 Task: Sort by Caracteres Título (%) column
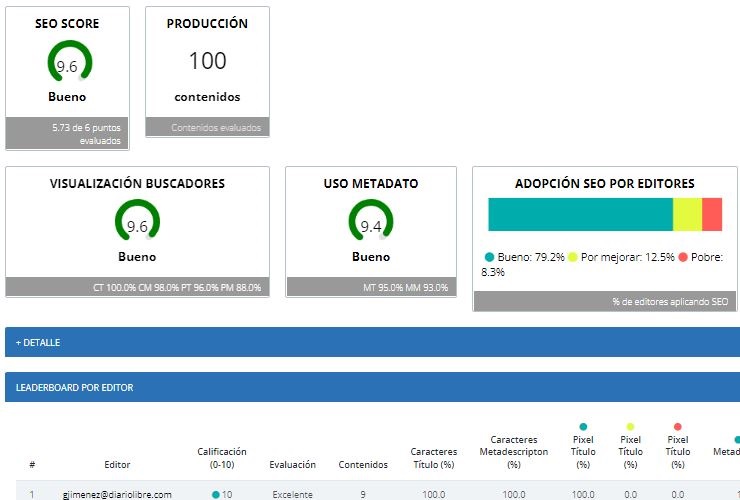(x=432, y=458)
